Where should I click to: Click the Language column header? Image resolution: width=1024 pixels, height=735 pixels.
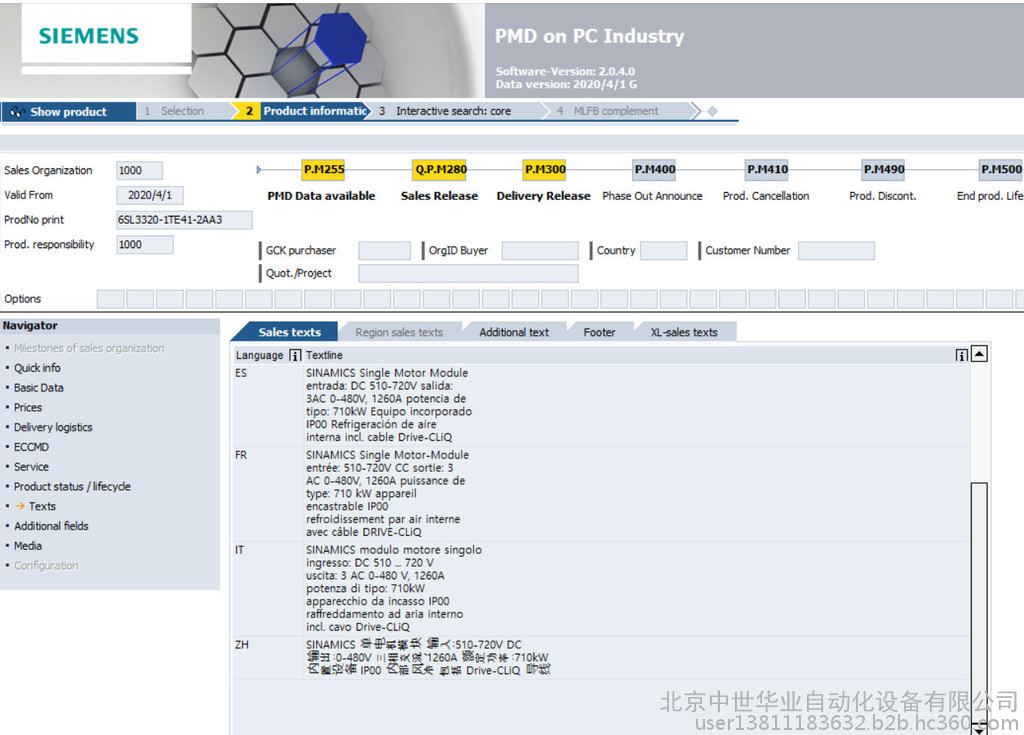point(259,355)
